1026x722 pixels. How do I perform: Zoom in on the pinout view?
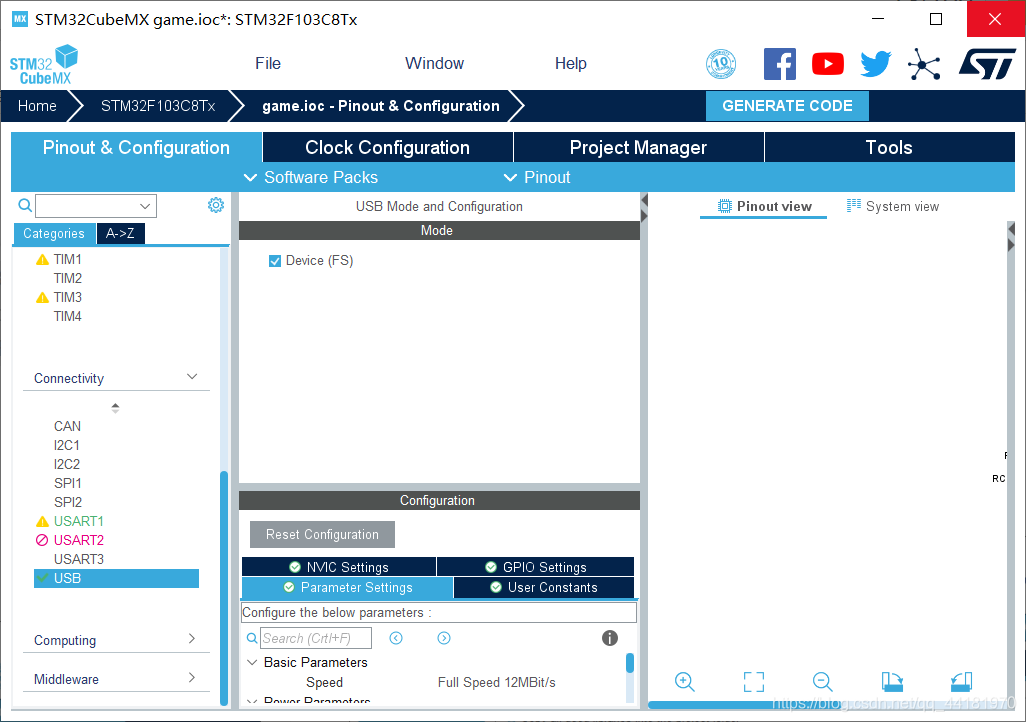coord(684,681)
